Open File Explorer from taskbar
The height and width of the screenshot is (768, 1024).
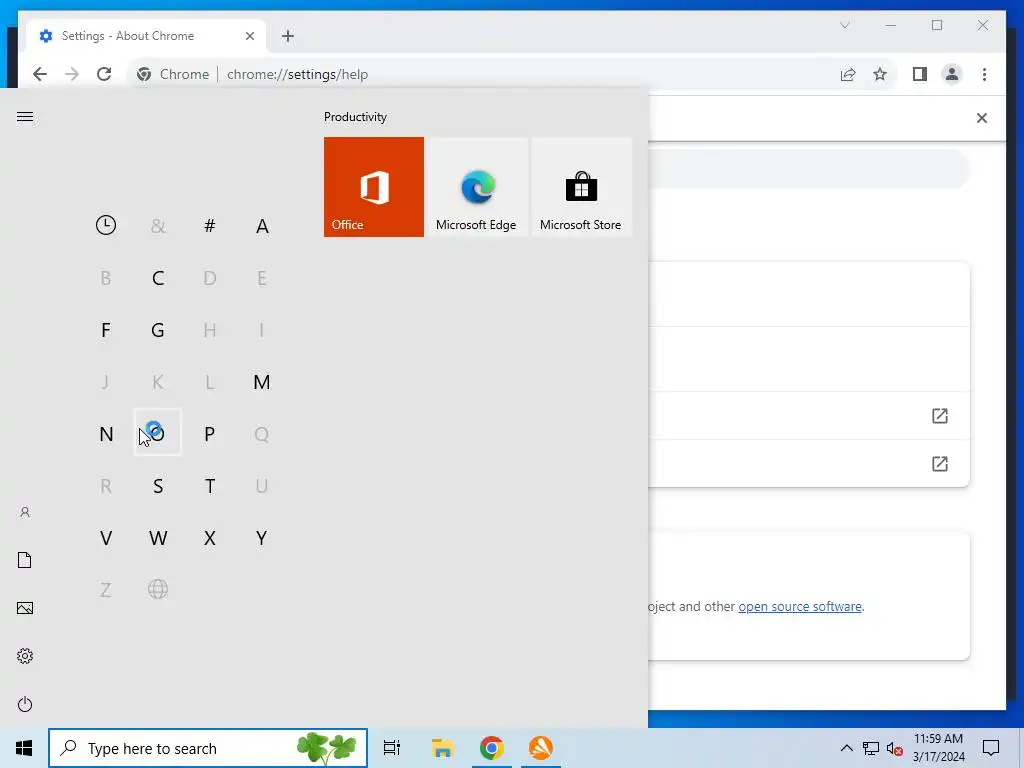tap(442, 748)
